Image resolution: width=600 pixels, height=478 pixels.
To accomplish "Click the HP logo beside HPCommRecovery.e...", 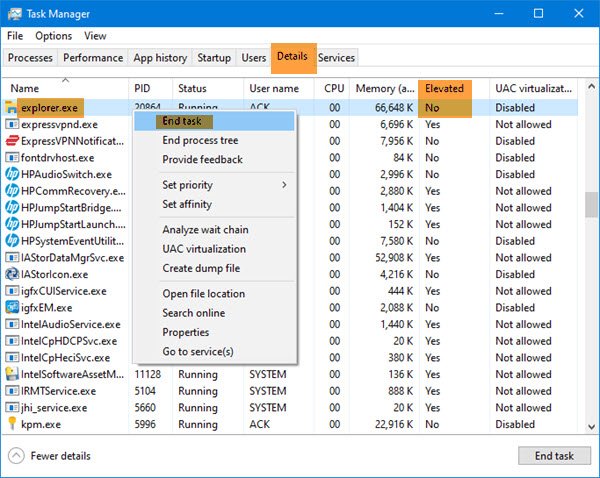I will coord(12,191).
